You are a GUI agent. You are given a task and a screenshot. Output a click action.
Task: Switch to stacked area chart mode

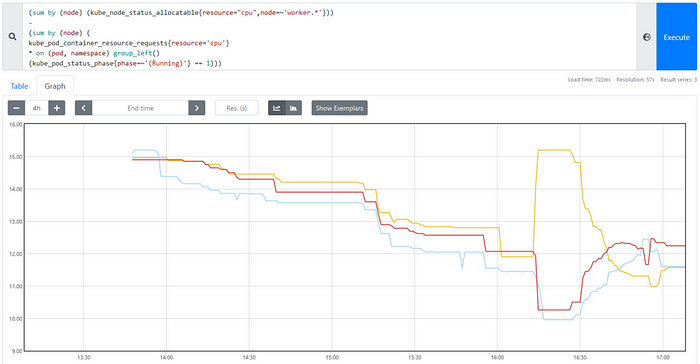(x=293, y=108)
